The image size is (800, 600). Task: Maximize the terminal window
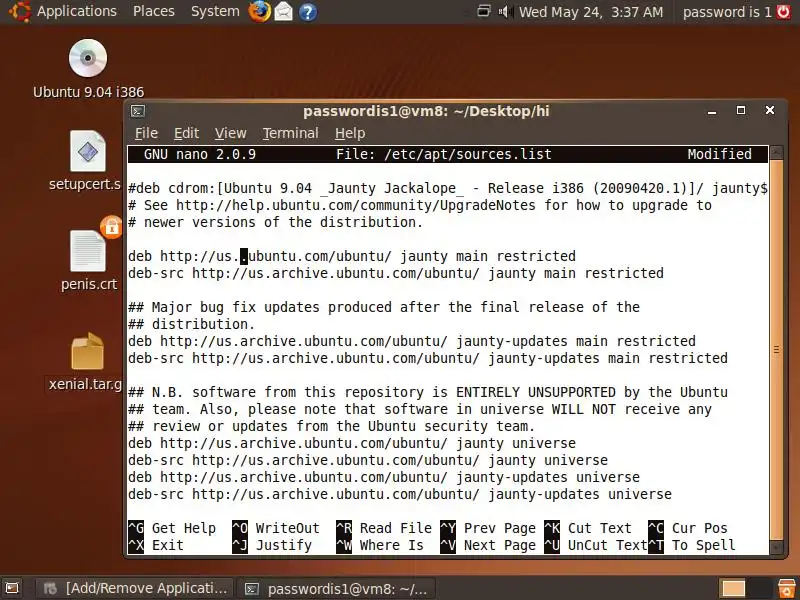[741, 111]
